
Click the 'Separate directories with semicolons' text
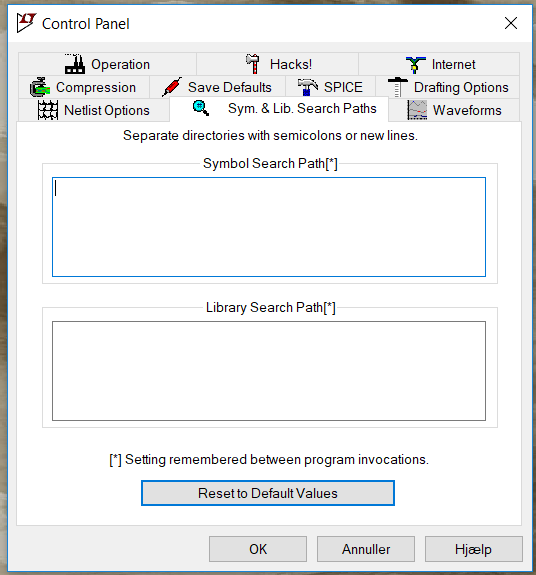[x=270, y=135]
